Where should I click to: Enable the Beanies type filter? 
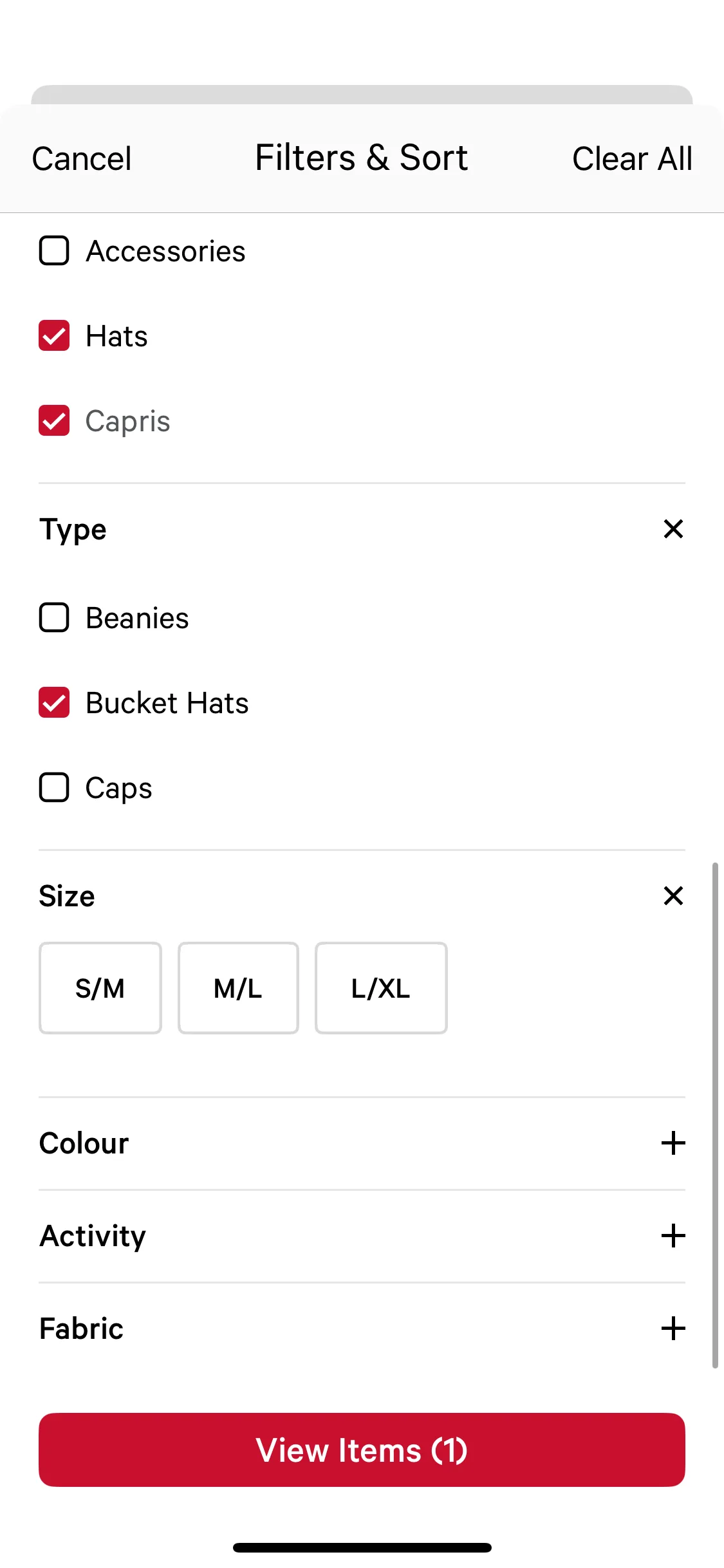(x=54, y=617)
